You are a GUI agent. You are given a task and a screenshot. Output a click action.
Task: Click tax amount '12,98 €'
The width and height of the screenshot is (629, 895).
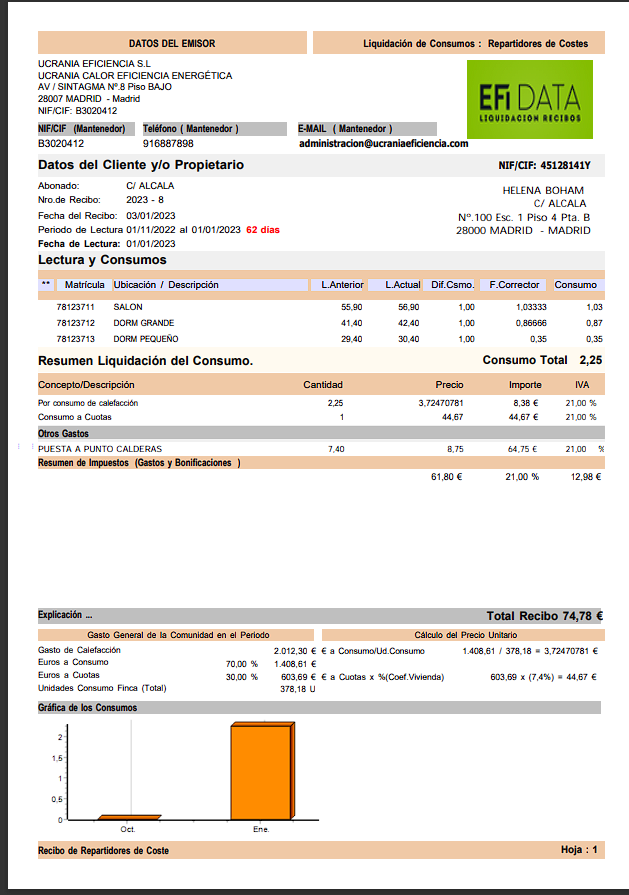[586, 477]
